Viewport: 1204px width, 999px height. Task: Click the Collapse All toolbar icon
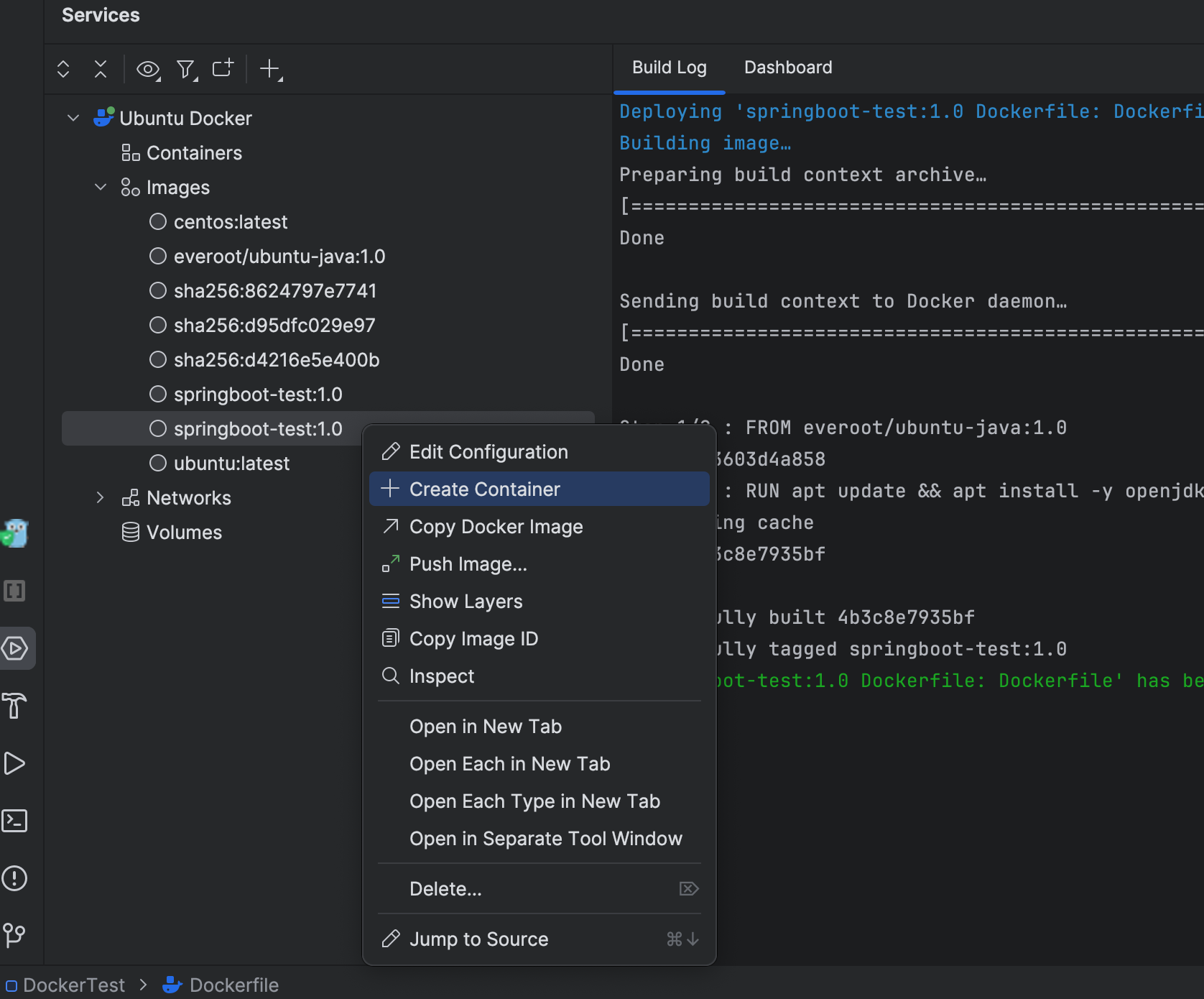(101, 69)
